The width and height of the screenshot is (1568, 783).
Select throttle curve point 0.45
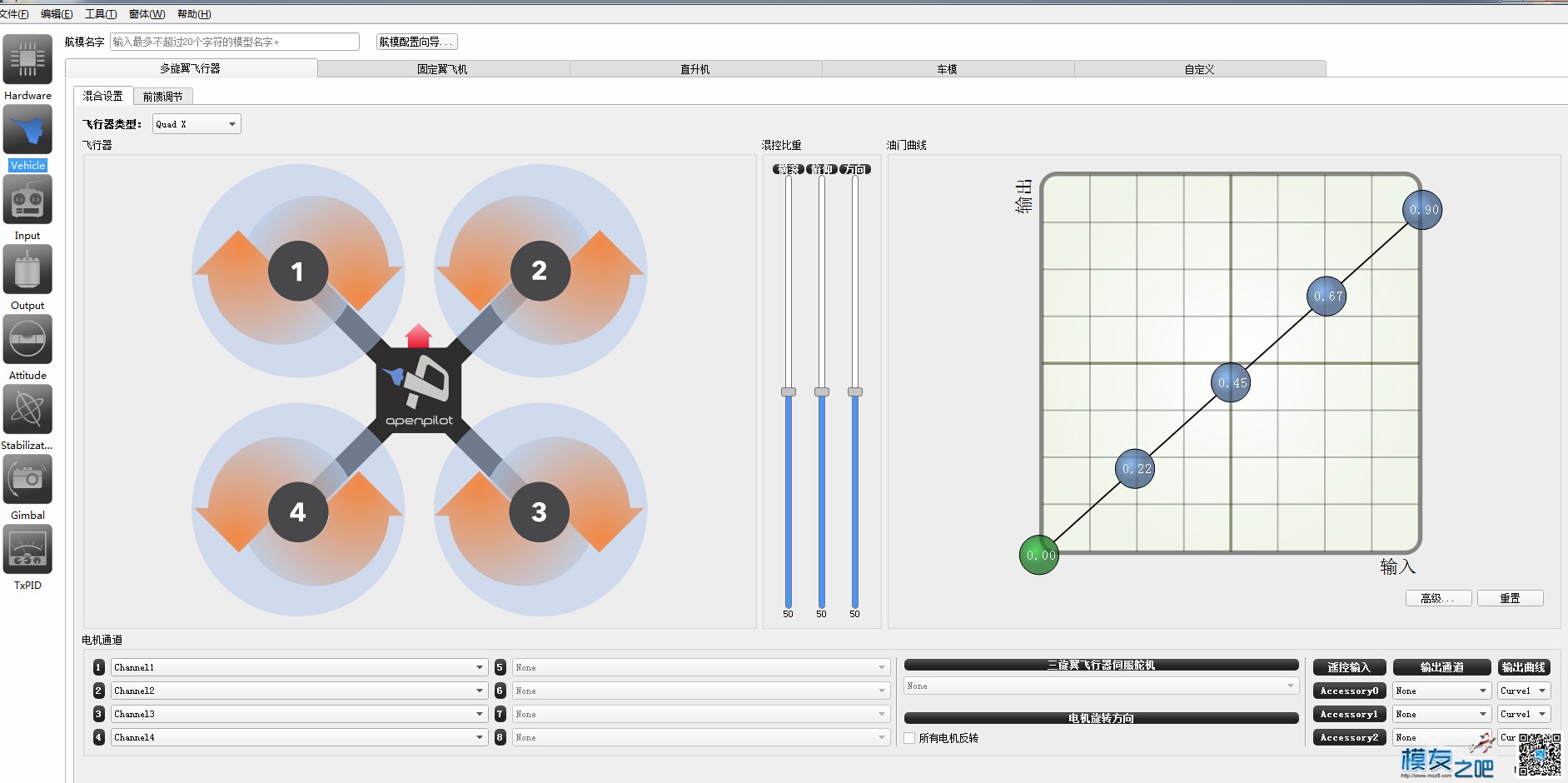pyautogui.click(x=1231, y=382)
